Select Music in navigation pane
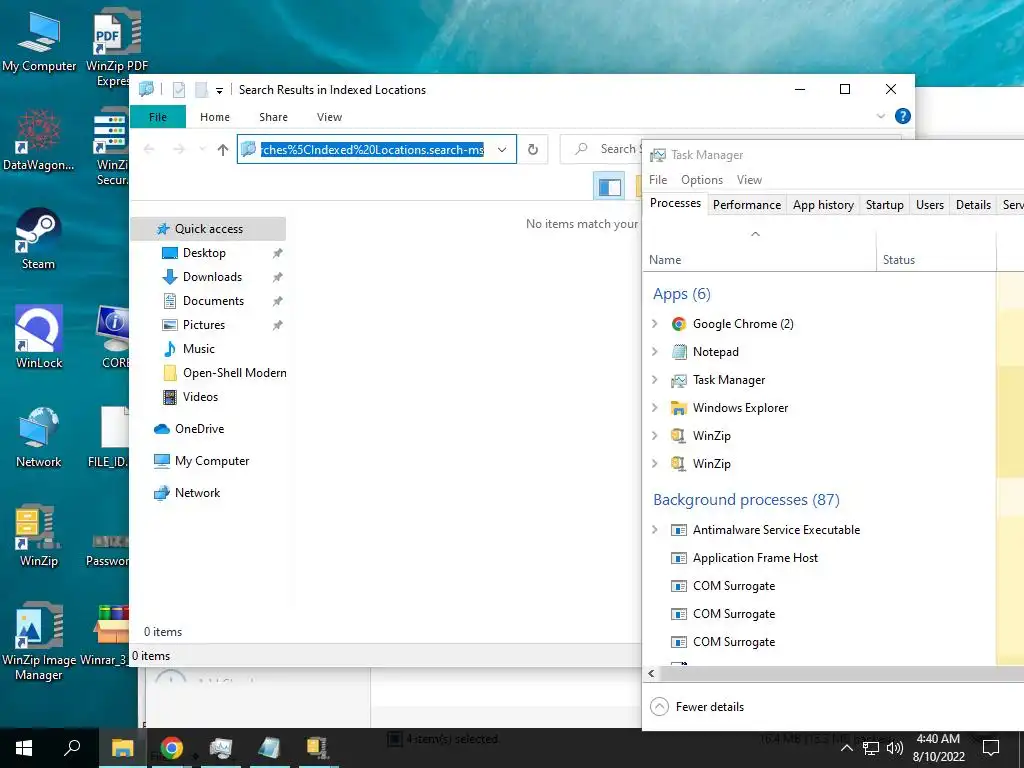Viewport: 1024px width, 768px height. [199, 349]
